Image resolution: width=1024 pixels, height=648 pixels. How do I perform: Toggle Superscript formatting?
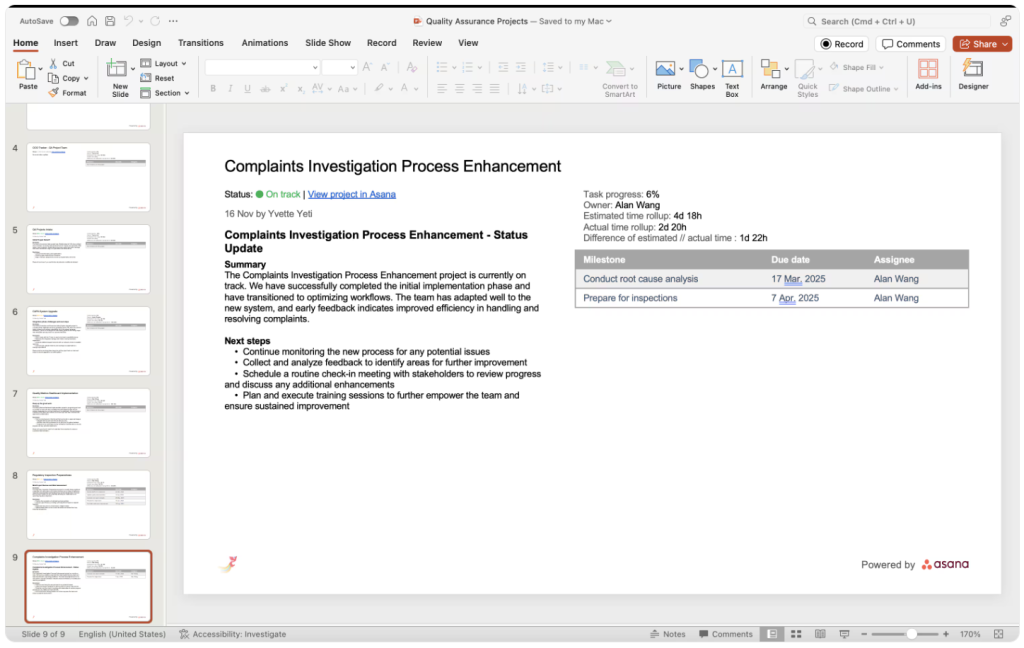pos(283,89)
